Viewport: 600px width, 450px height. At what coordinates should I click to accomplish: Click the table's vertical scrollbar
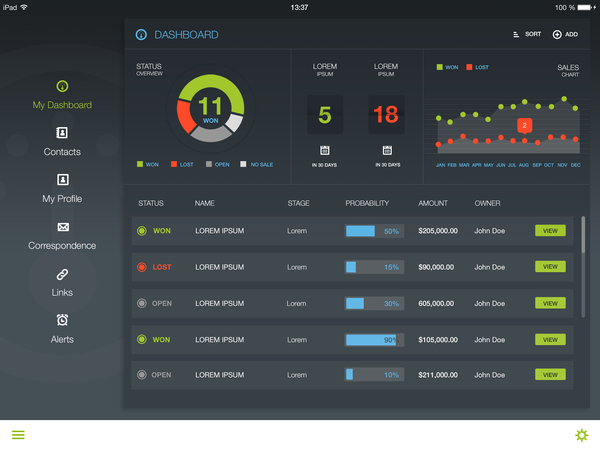click(583, 267)
